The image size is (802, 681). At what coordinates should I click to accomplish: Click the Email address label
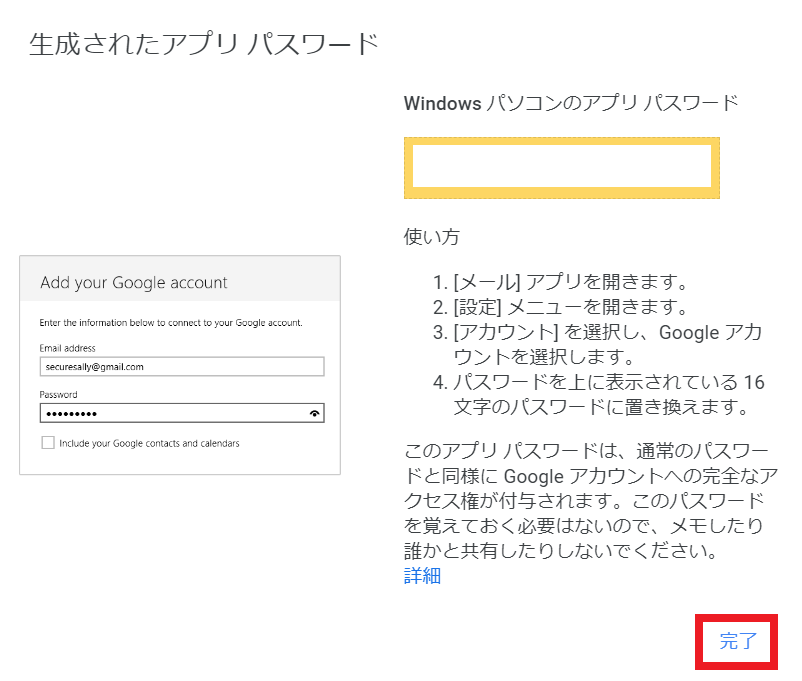coord(68,348)
